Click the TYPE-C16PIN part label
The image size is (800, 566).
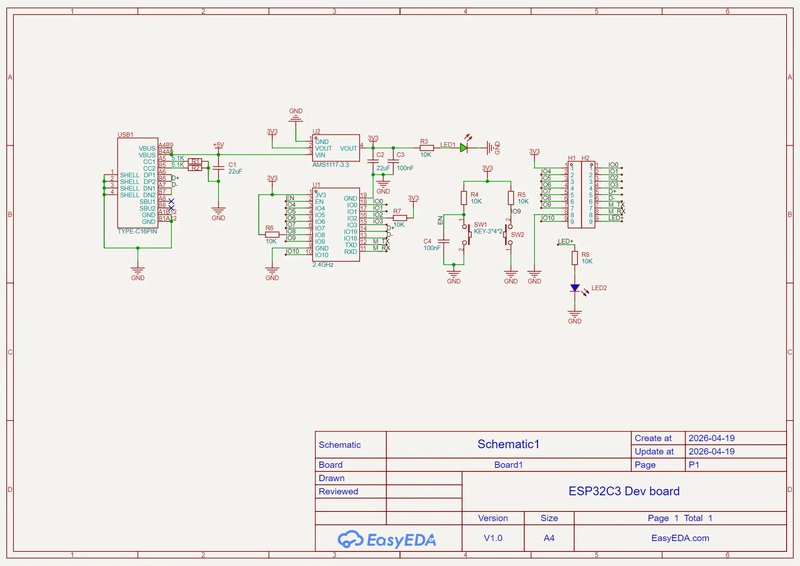tap(137, 231)
